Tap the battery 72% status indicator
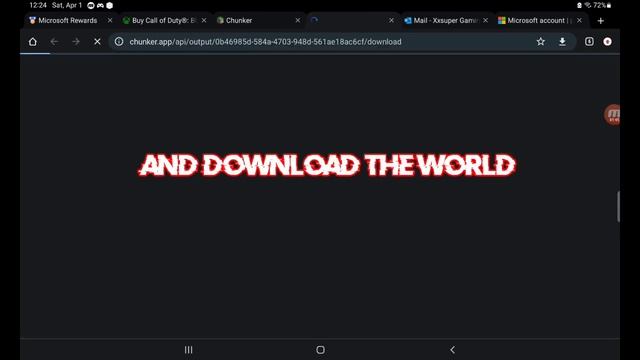The height and width of the screenshot is (360, 640). (x=602, y=5)
